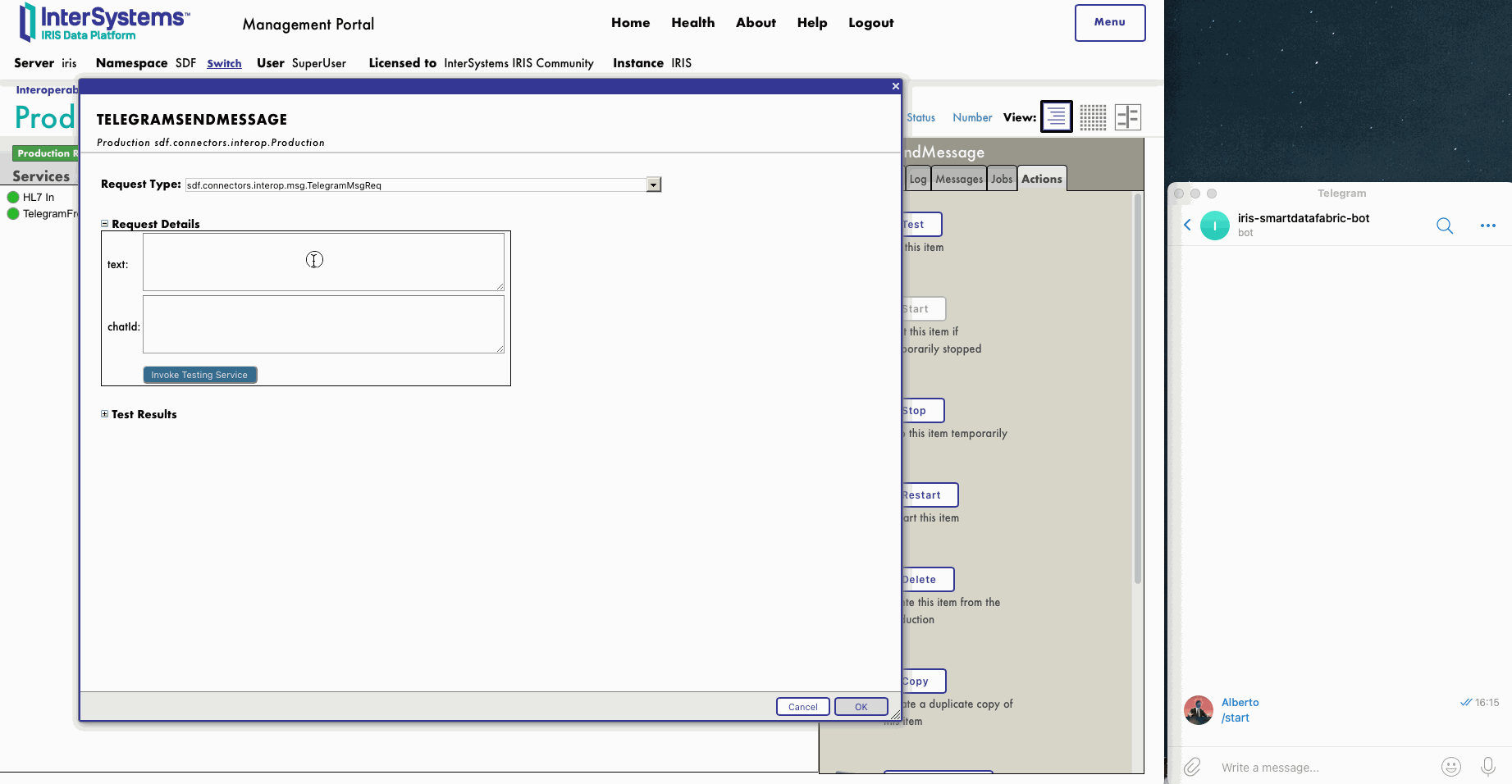Click the Production Running status badge
Viewport: 1512px width, 784px height.
[46, 153]
